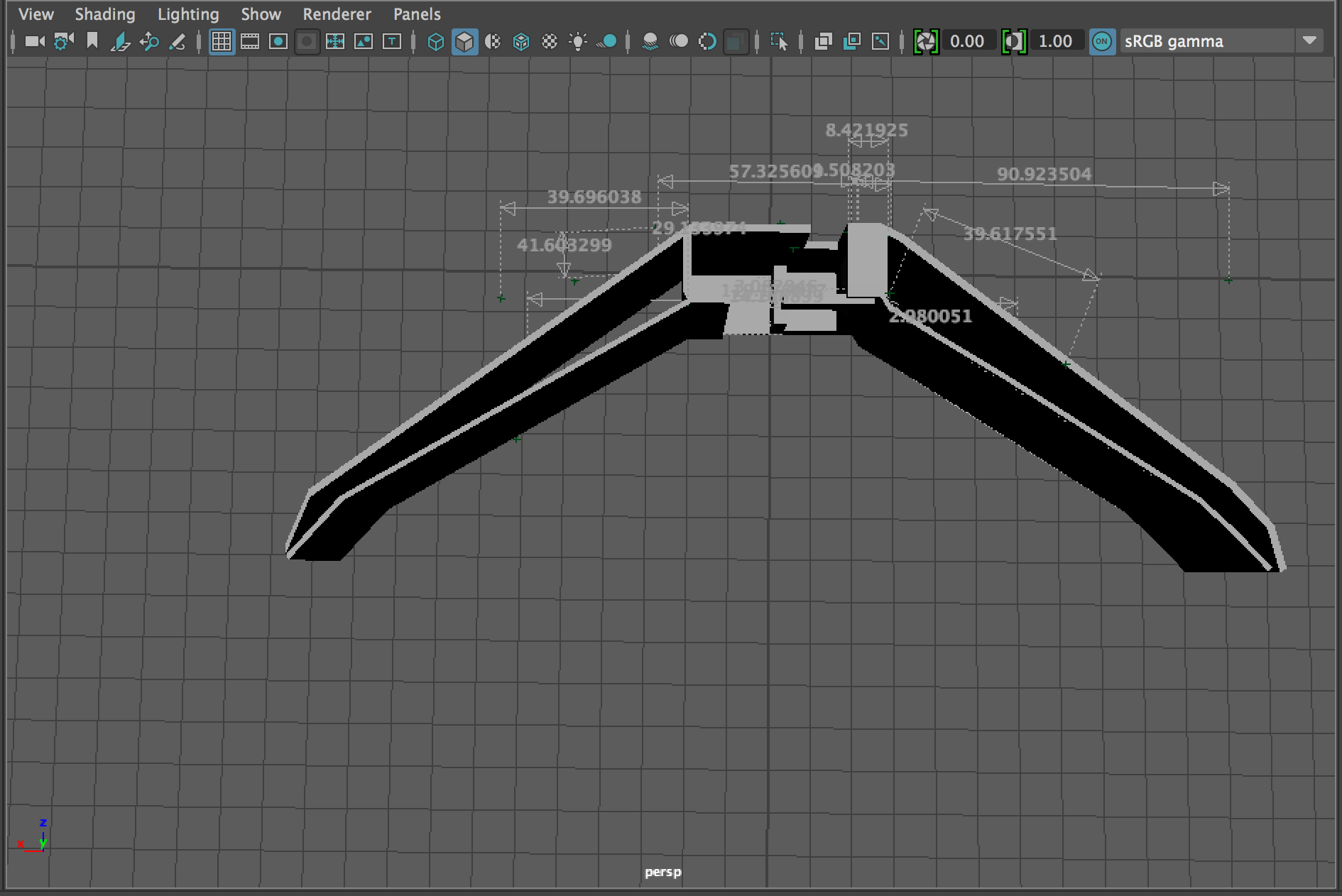Toggle the Resolution Gate icon
1342x896 pixels.
[x=278, y=42]
